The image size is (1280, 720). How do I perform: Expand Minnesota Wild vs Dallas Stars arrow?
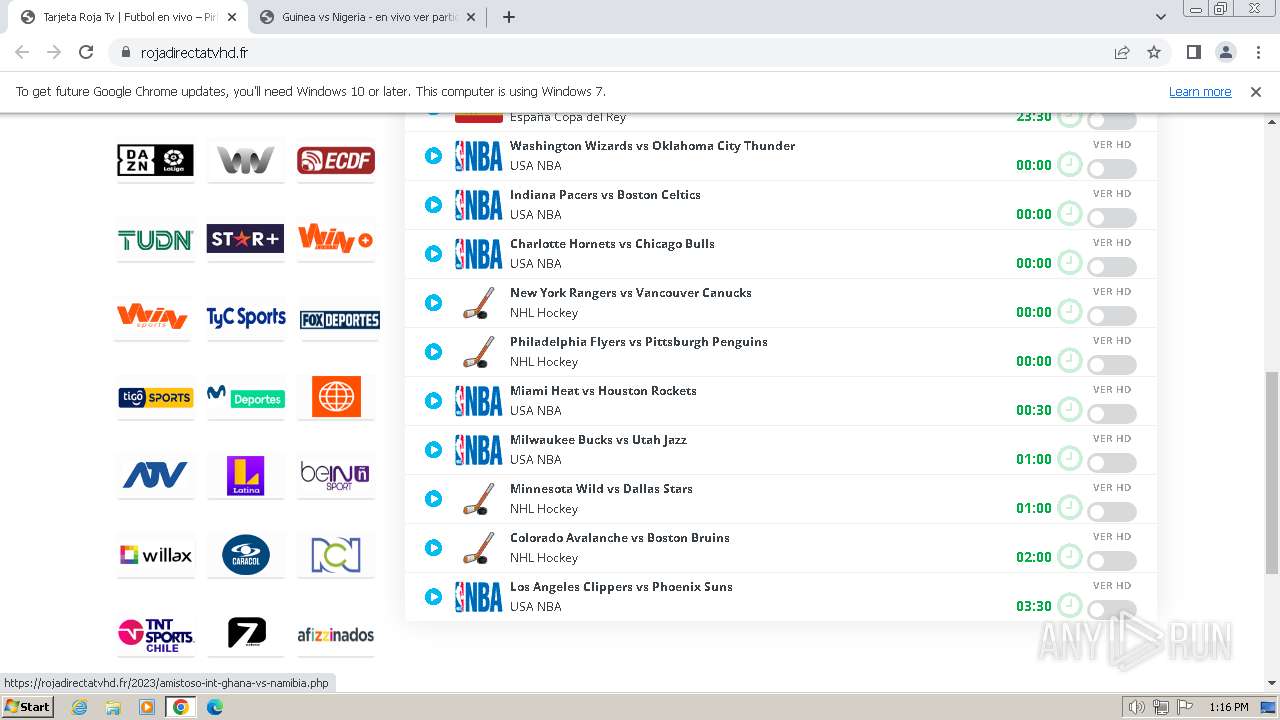point(433,499)
